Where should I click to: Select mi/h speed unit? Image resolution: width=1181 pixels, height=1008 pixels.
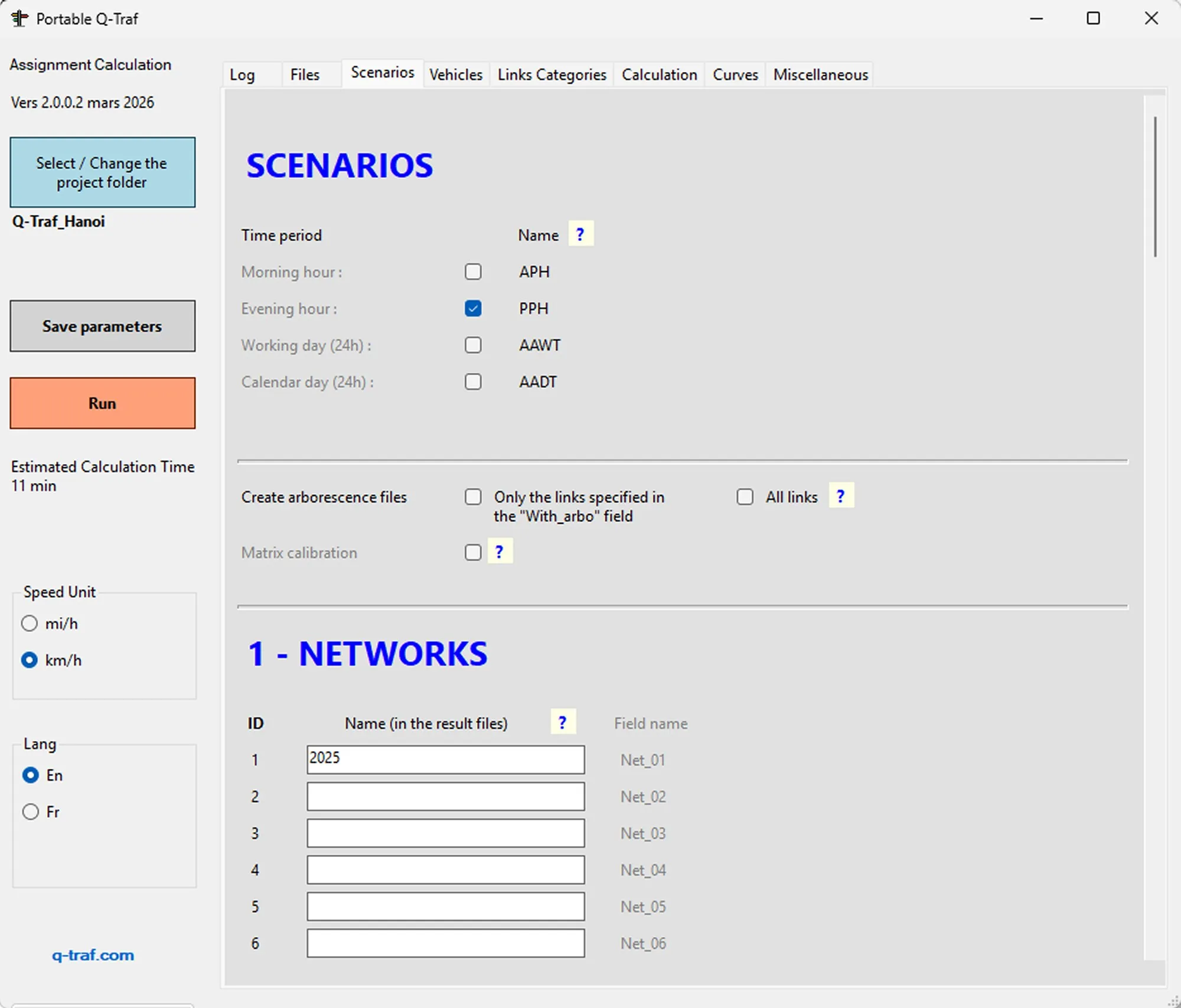pyautogui.click(x=30, y=624)
